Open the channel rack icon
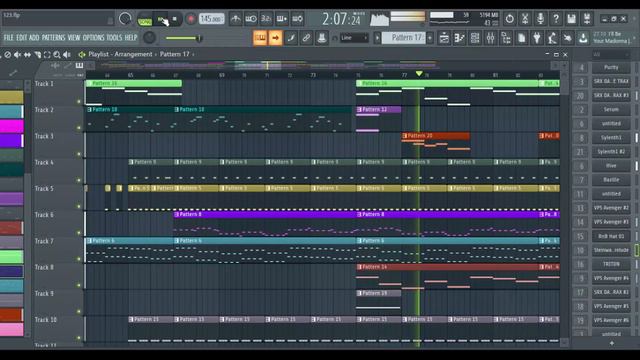 [x=475, y=38]
